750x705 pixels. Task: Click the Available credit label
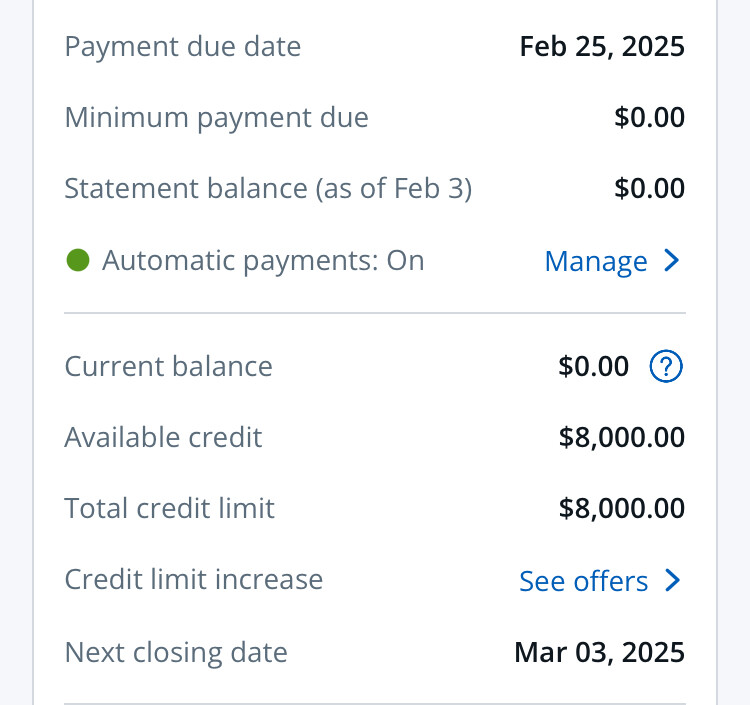[163, 437]
